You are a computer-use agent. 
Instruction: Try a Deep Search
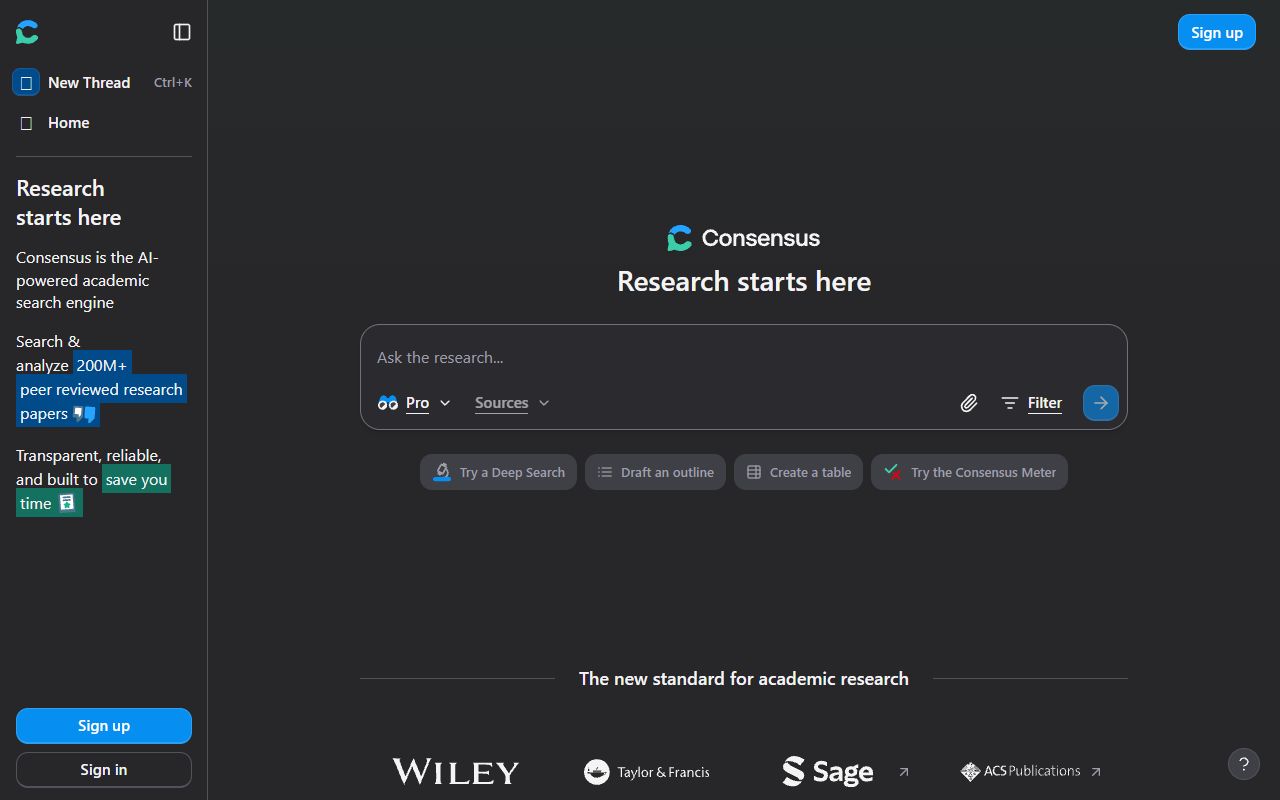498,471
